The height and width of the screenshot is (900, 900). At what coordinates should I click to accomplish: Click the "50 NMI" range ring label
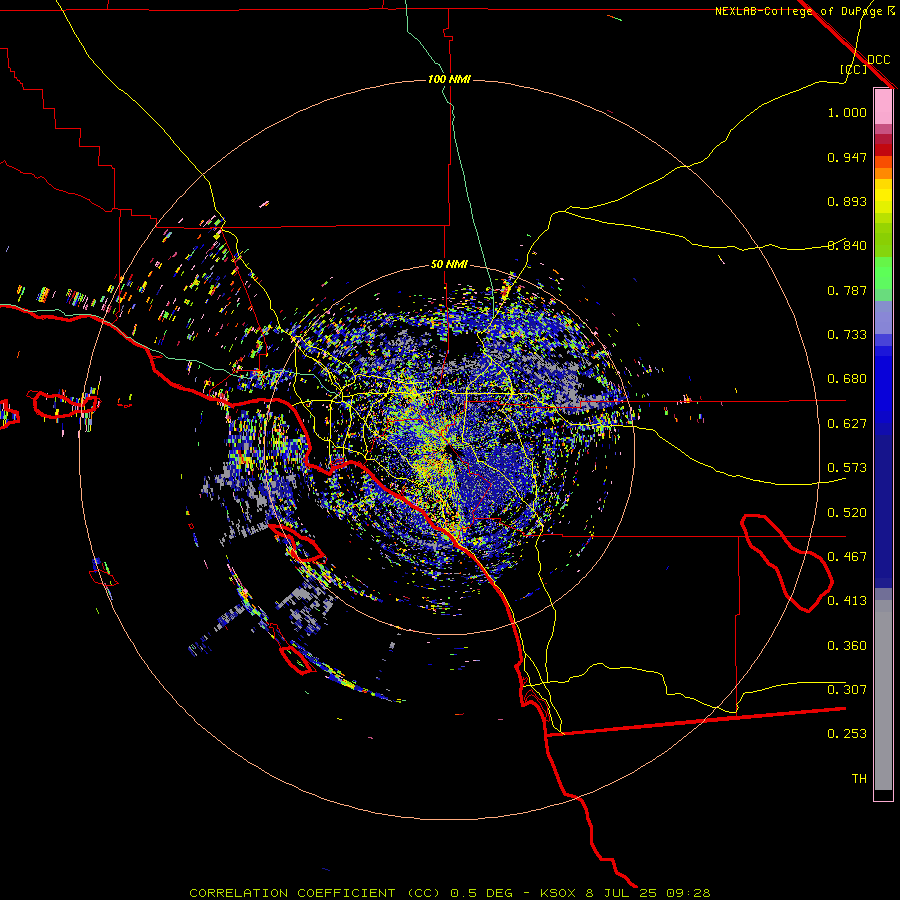click(449, 264)
